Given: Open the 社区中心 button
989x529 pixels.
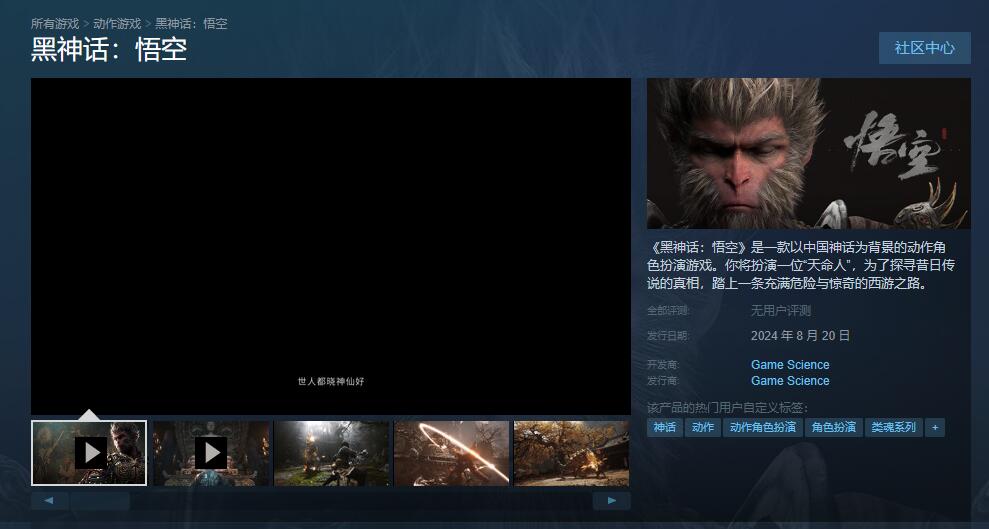Looking at the screenshot, I should coord(925,48).
